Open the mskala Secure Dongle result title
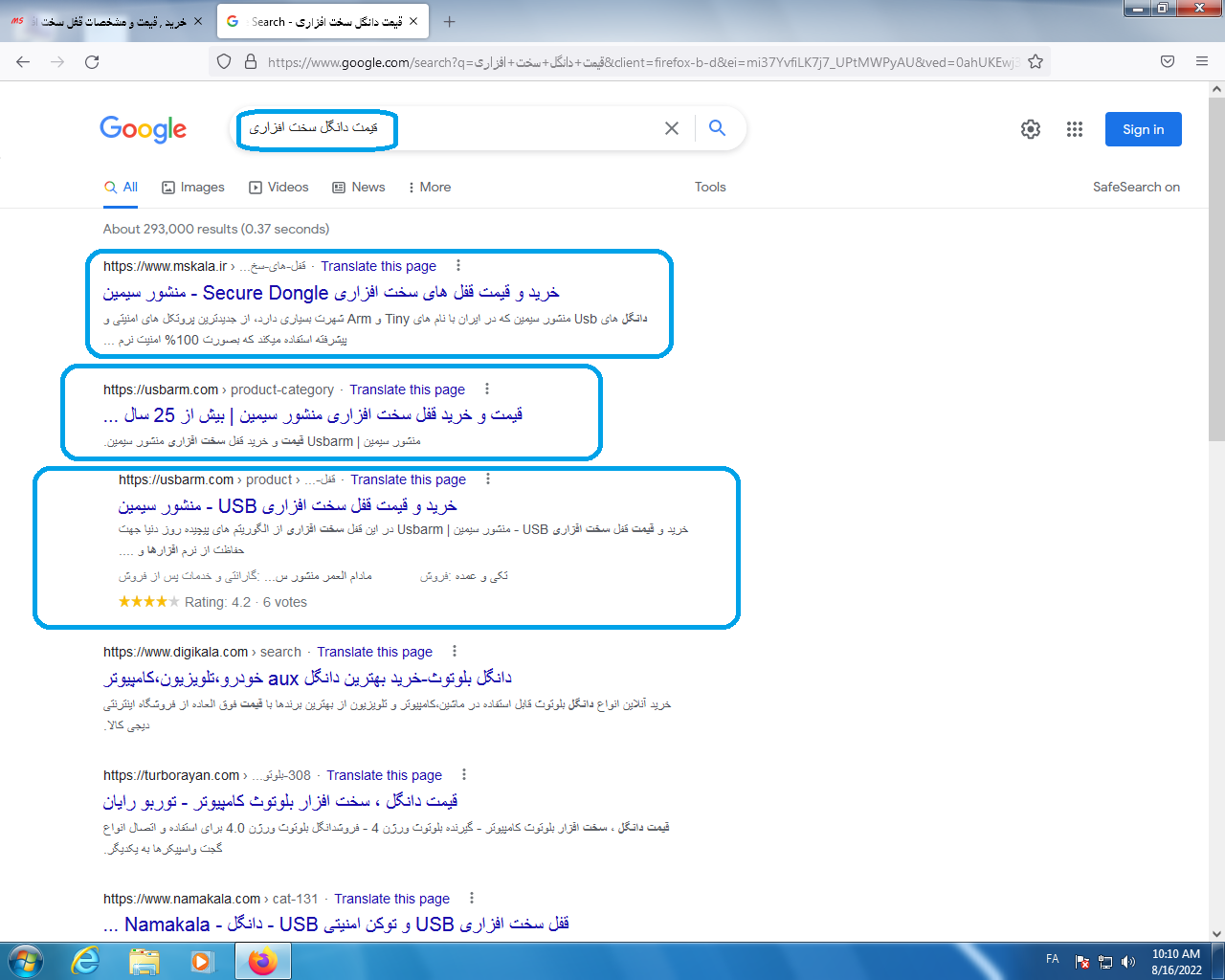 pos(331,293)
